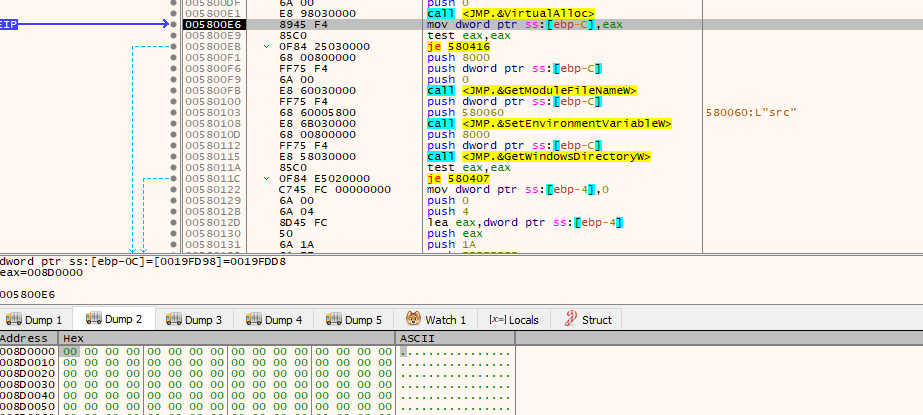
Task: Select the mov dword ptr ss:[ebp-C],eax instruction
Action: coord(525,25)
